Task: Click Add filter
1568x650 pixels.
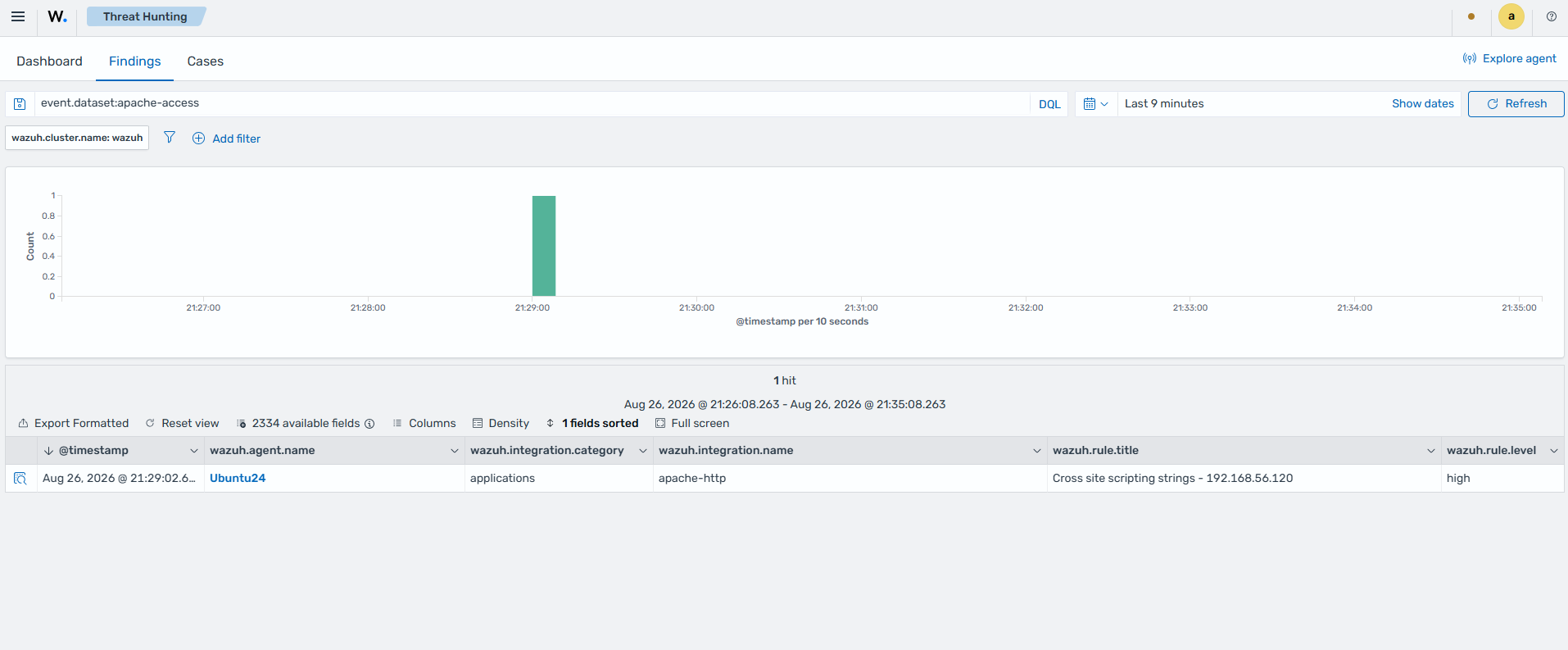Action: [x=226, y=139]
